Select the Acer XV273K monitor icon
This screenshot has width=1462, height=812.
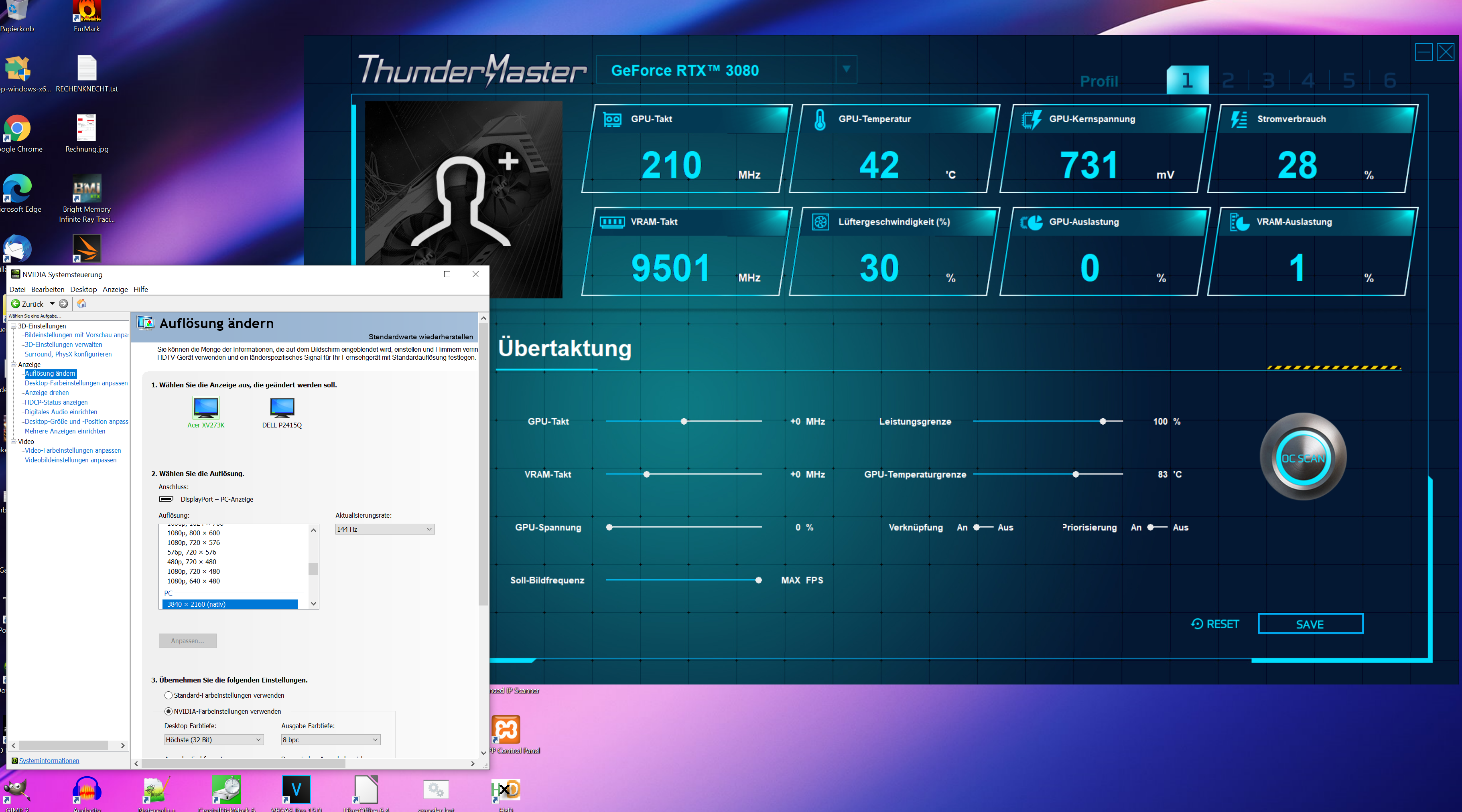pyautogui.click(x=205, y=408)
